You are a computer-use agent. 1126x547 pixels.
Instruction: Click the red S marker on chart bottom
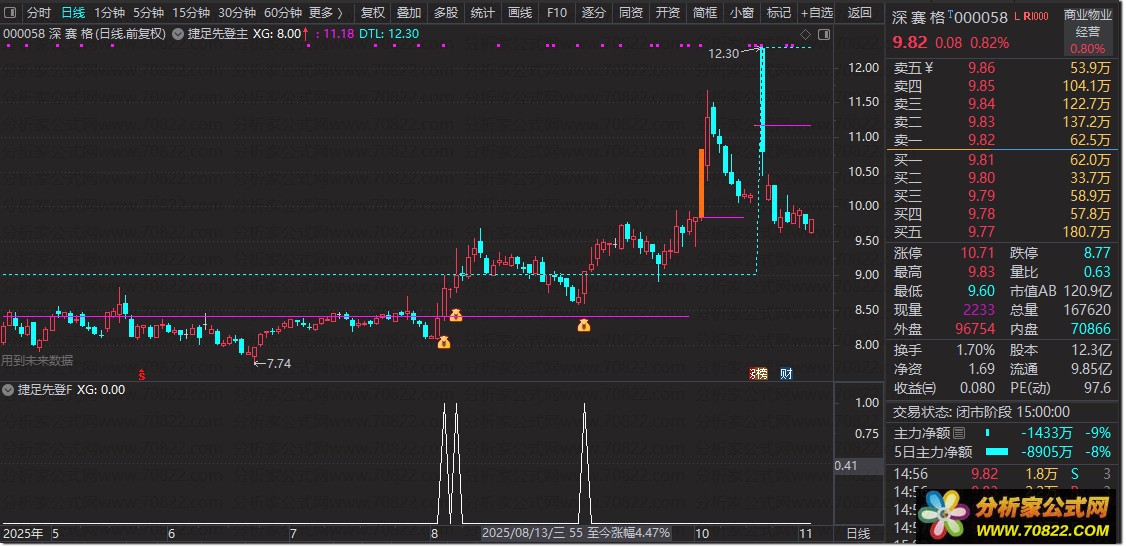(142, 374)
